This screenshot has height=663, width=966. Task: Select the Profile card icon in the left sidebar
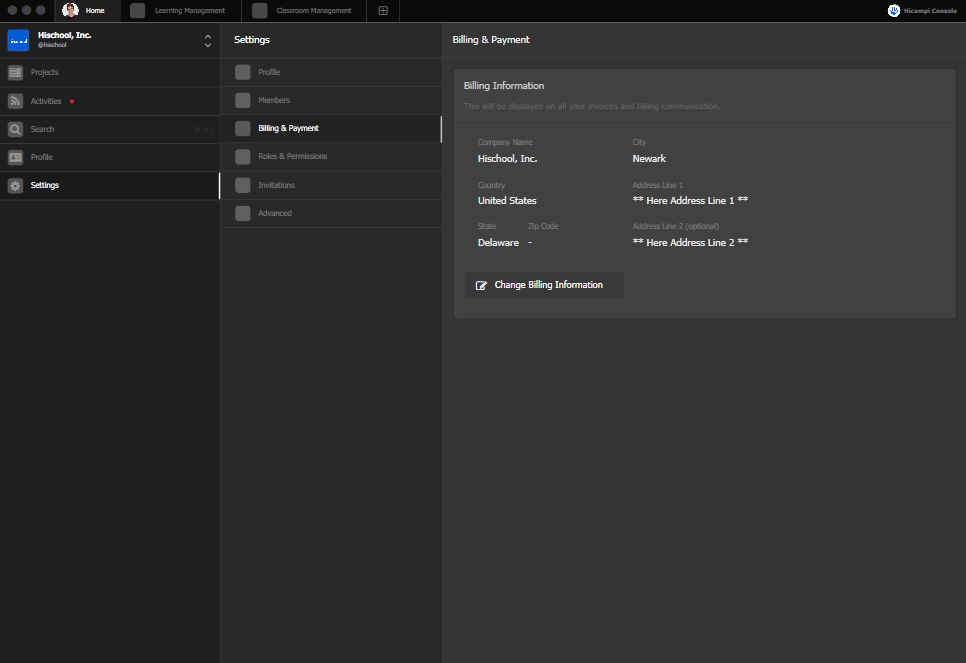pos(15,157)
